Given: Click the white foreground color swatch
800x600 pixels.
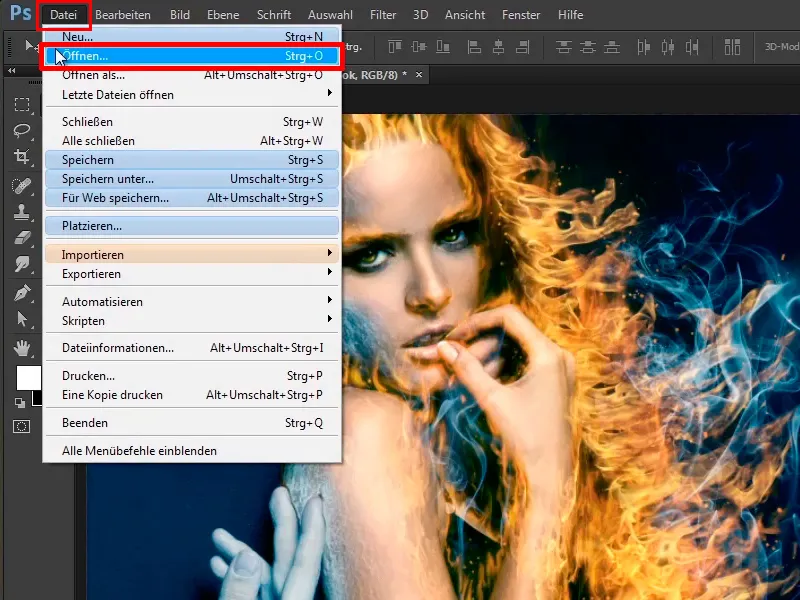Looking at the screenshot, I should (28, 378).
